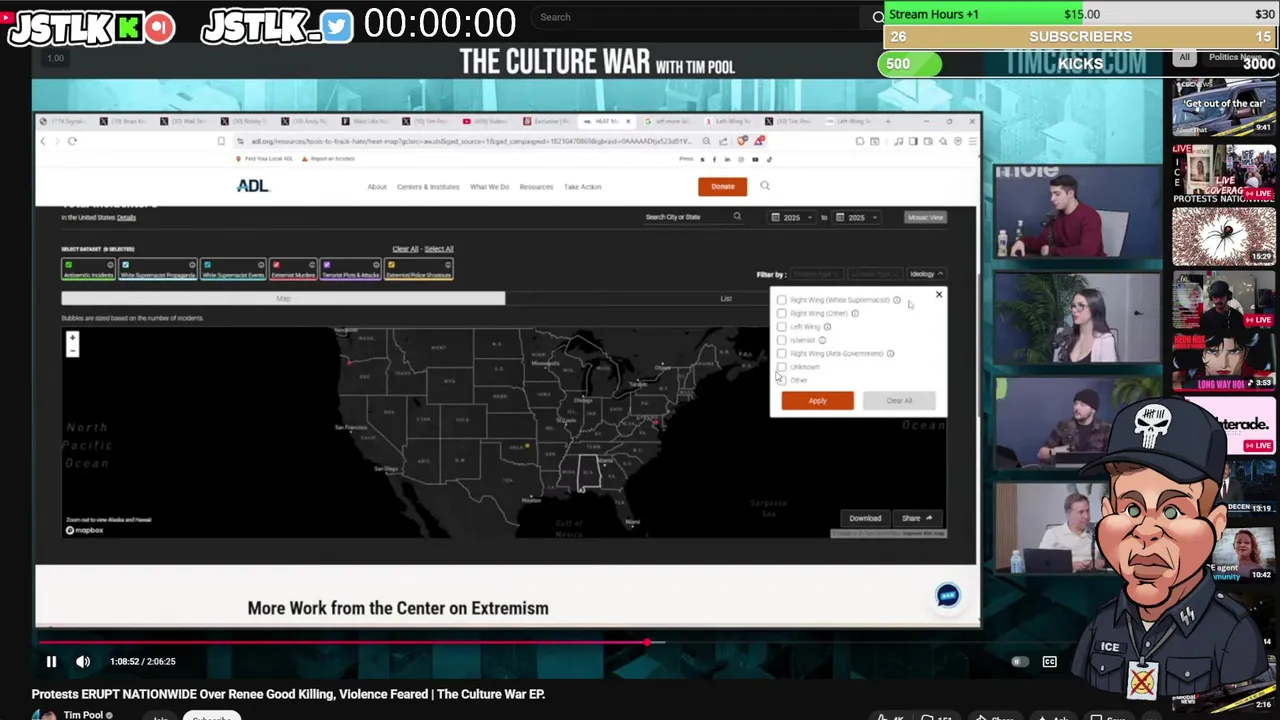
Task: Open the About menu on ADL site
Action: click(x=376, y=187)
